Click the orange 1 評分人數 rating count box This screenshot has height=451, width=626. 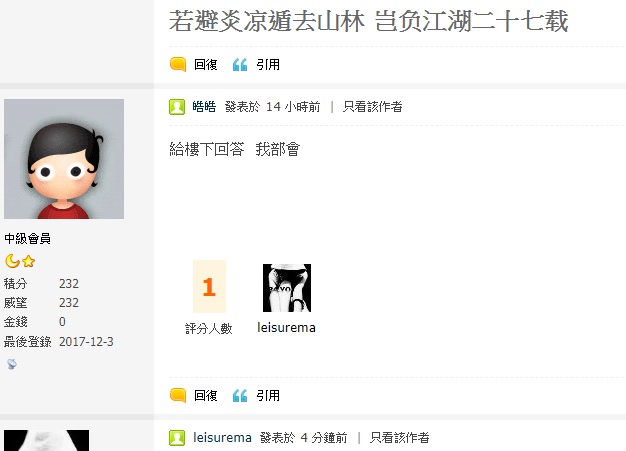(x=209, y=286)
